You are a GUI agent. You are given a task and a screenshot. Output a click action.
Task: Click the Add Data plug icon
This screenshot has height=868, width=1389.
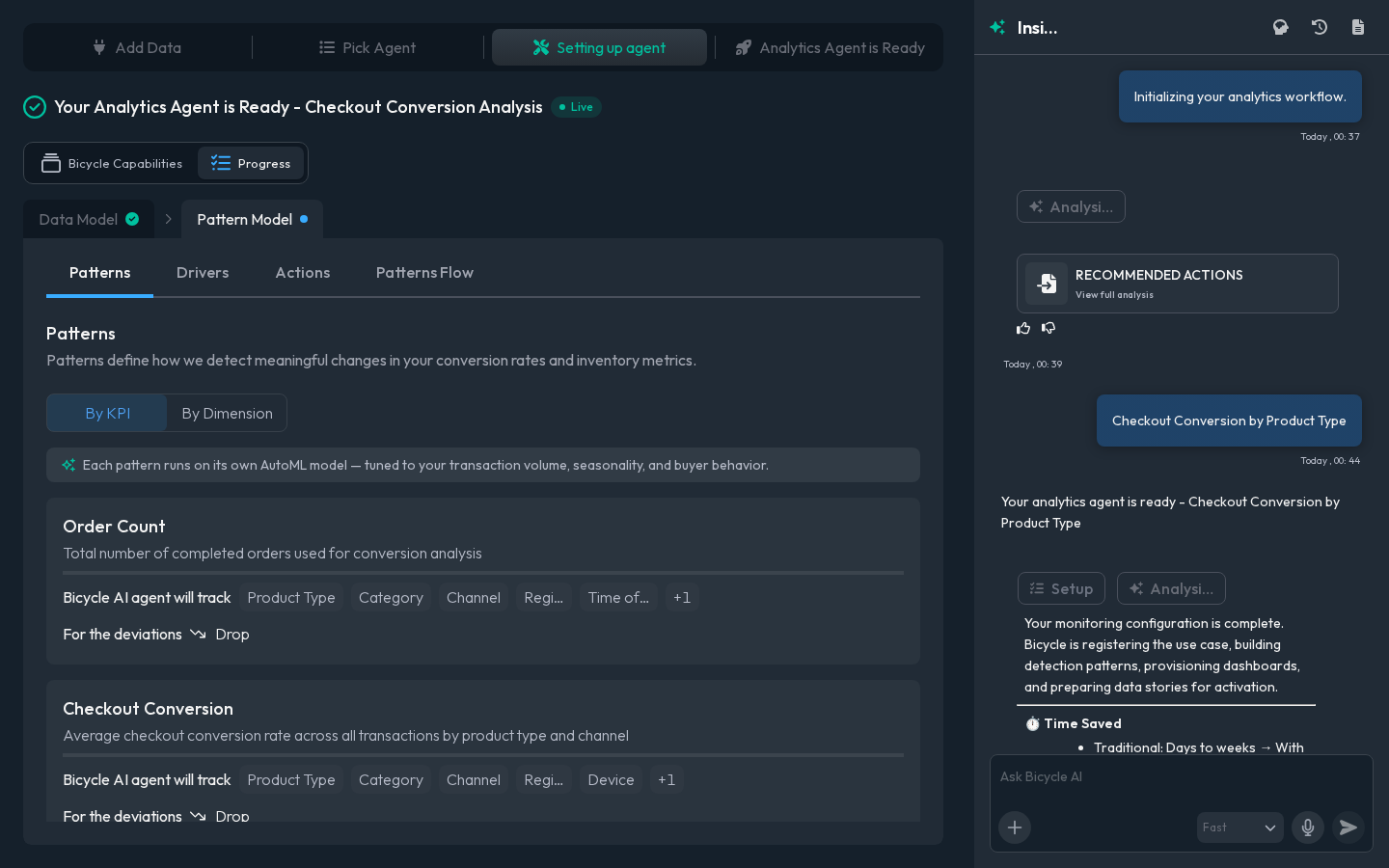(x=99, y=47)
